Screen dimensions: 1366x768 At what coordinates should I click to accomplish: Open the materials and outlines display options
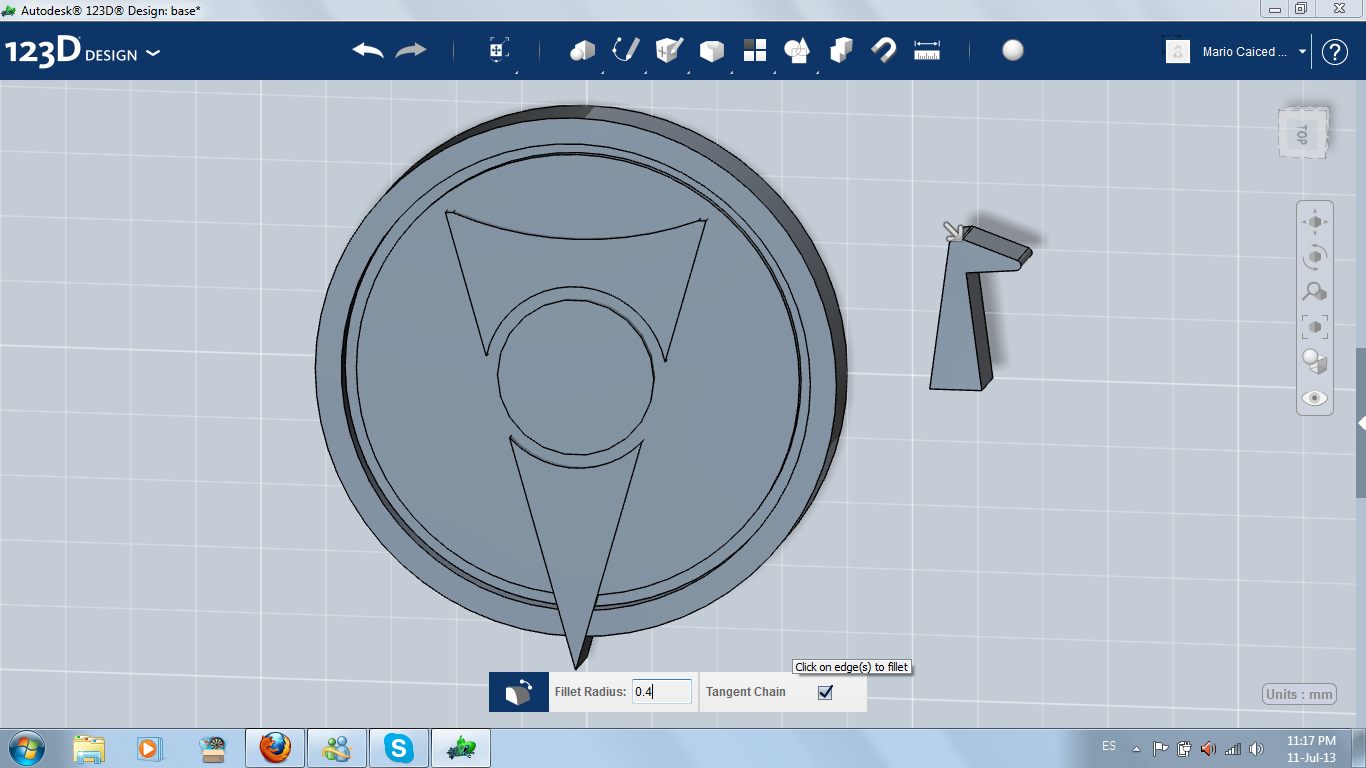click(1315, 361)
